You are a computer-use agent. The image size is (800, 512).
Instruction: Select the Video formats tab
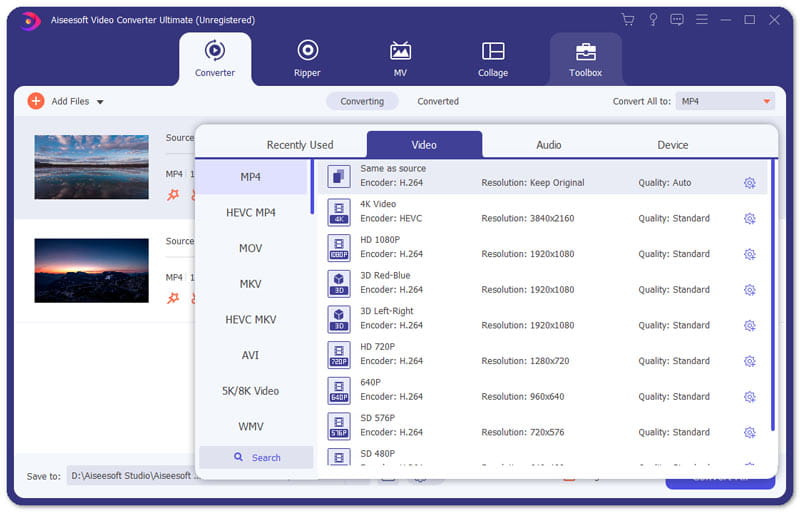point(424,145)
